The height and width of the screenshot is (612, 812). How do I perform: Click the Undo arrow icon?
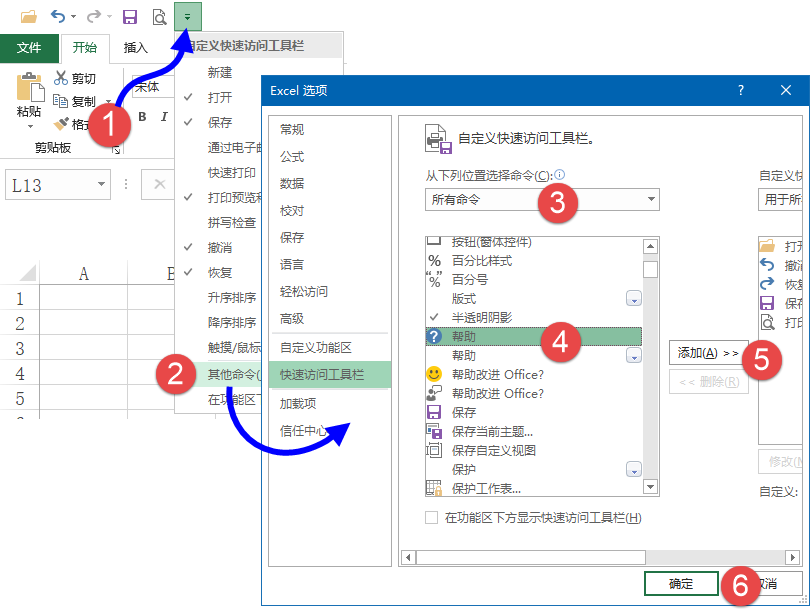click(x=57, y=17)
